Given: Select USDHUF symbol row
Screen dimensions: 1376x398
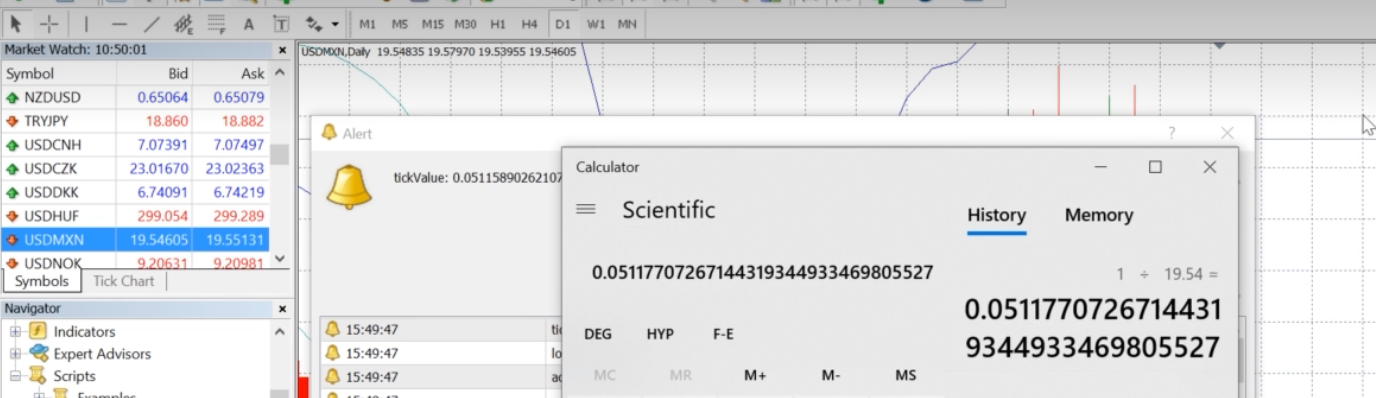Looking at the screenshot, I should 135,216.
